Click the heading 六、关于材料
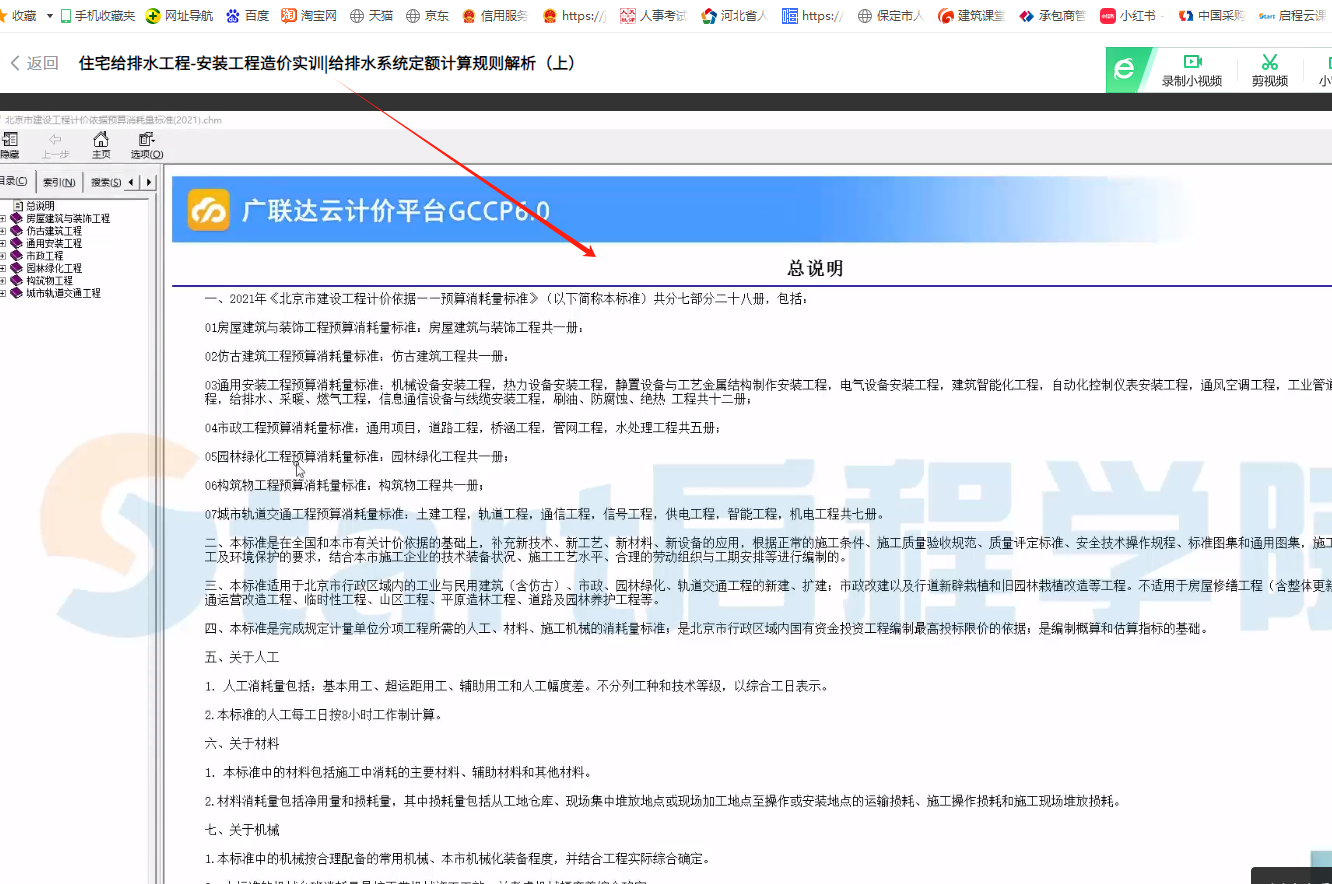Viewport: 1332px width, 884px height. [x=242, y=744]
